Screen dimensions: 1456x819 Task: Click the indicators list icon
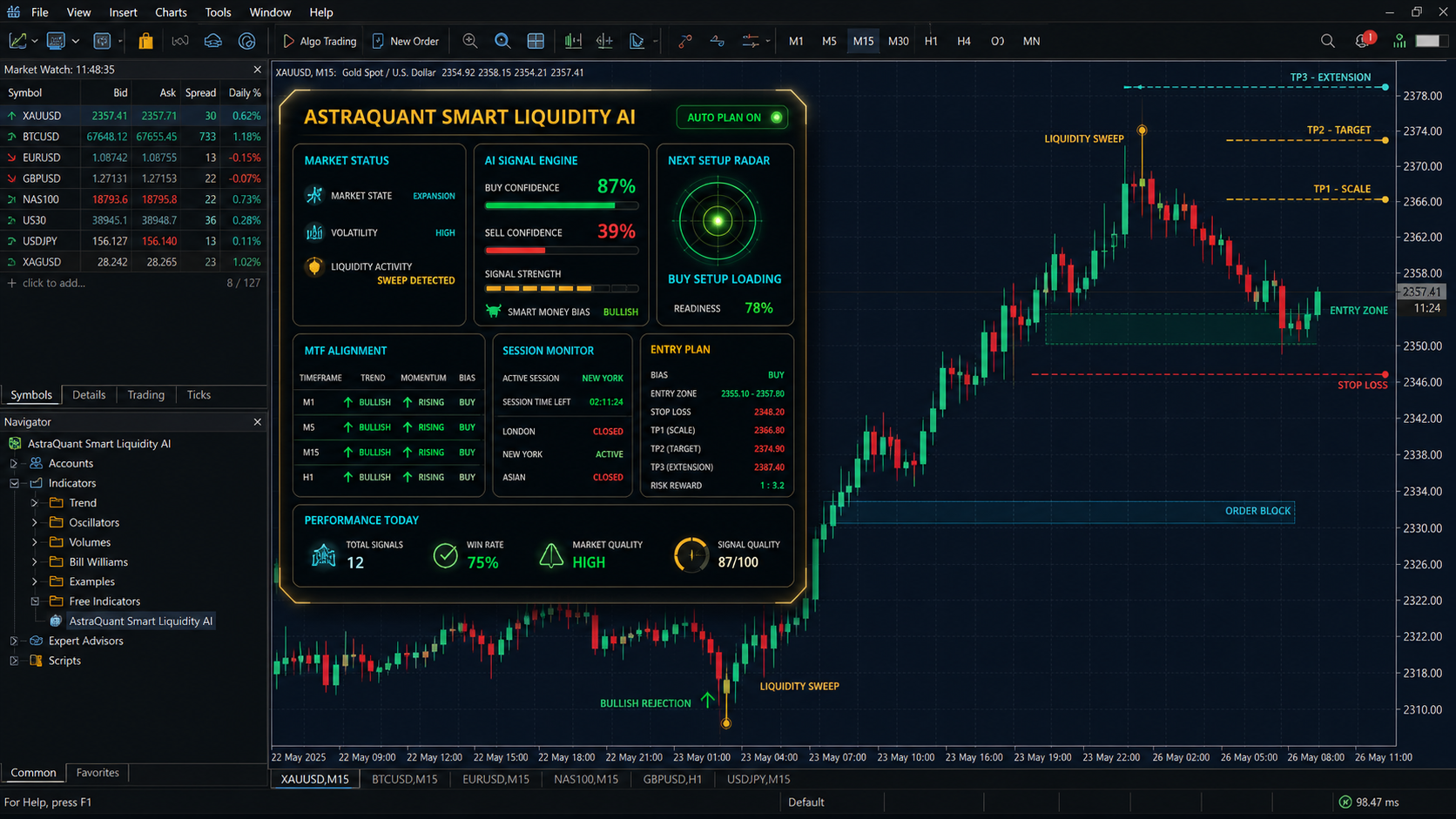637,41
